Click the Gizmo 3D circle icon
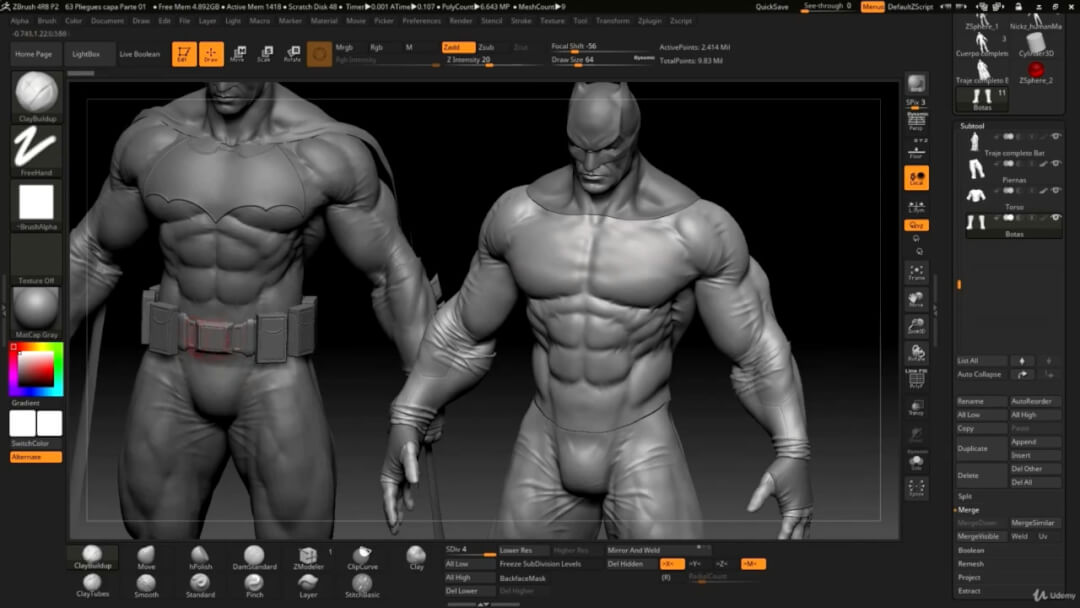The image size is (1080, 608). [319, 54]
